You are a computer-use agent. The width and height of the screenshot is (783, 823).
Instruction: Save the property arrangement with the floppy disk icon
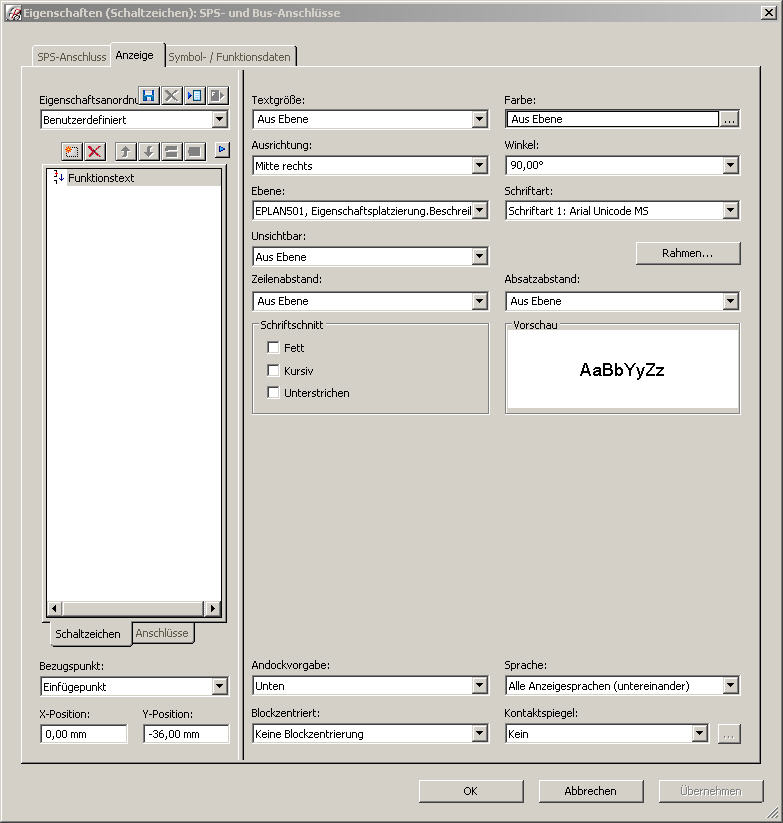click(x=149, y=96)
